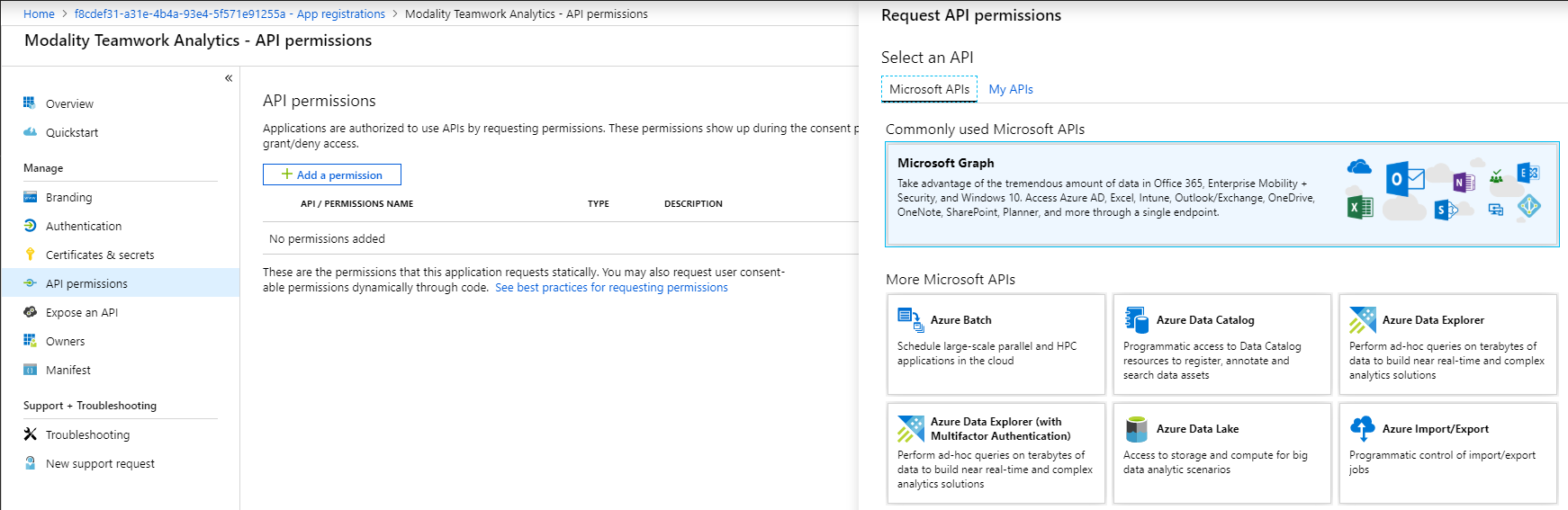Click the Exchange icon in Microsoft Graph
1568x510 pixels.
tap(1527, 173)
